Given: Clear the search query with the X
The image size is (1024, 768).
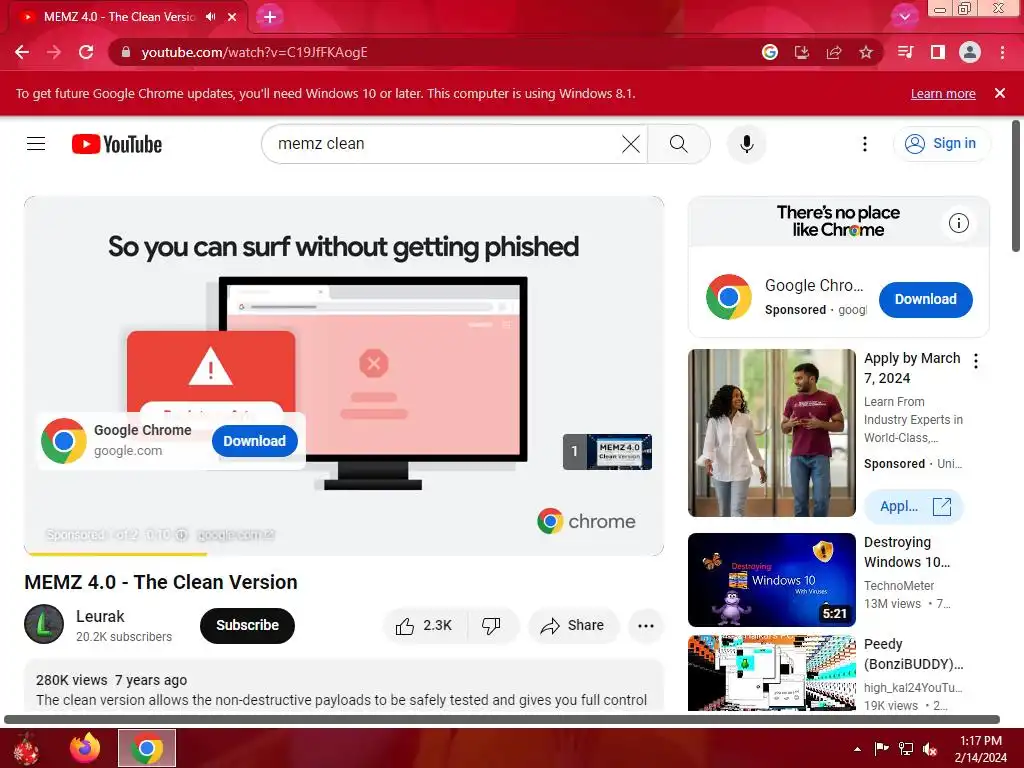Looking at the screenshot, I should pos(631,144).
